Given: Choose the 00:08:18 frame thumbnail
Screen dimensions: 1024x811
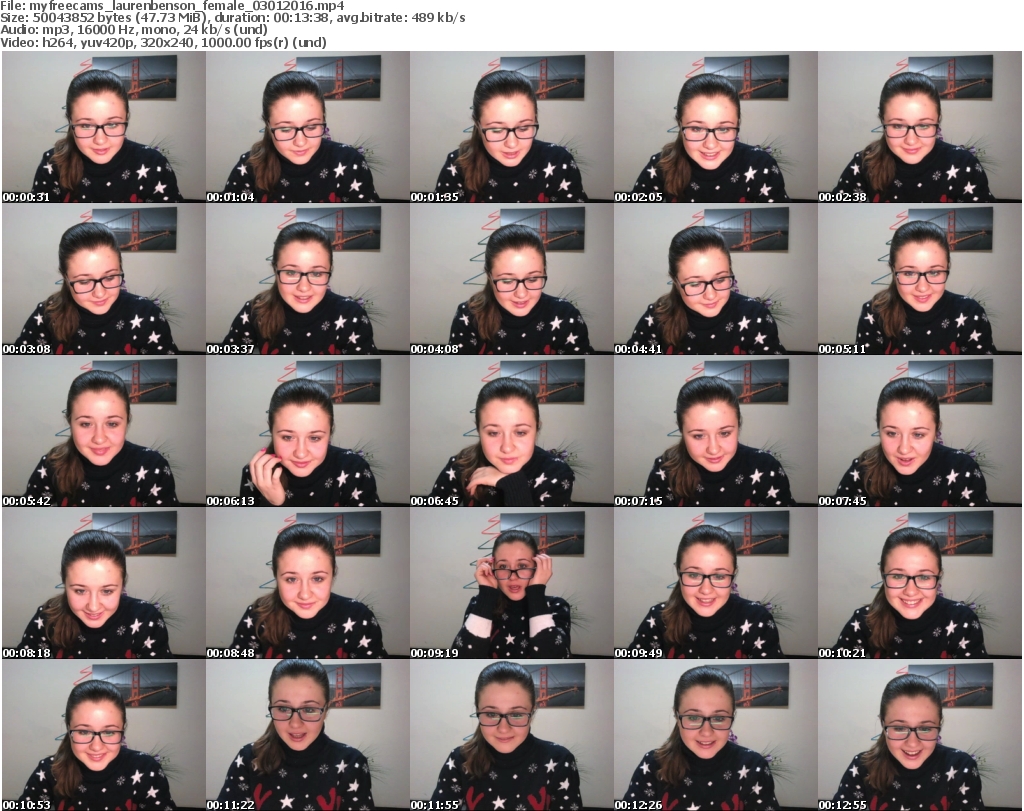Looking at the screenshot, I should (104, 583).
